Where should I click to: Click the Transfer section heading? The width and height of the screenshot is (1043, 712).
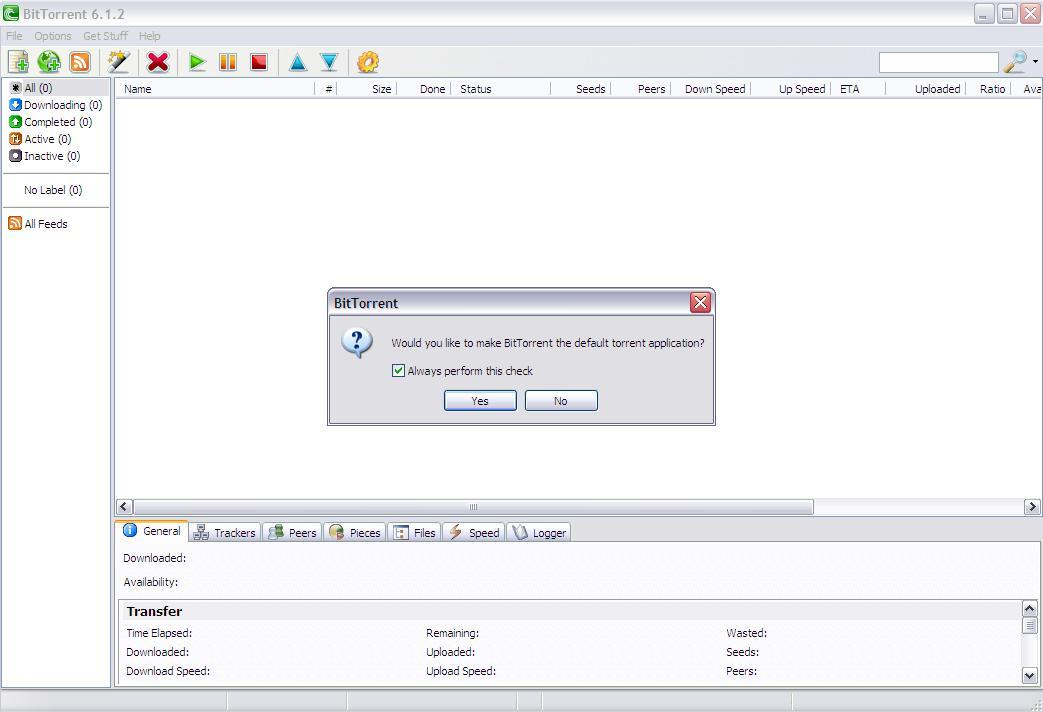coord(154,612)
